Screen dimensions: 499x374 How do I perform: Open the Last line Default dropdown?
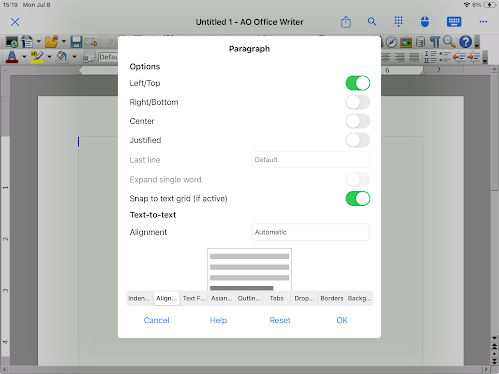(x=310, y=160)
